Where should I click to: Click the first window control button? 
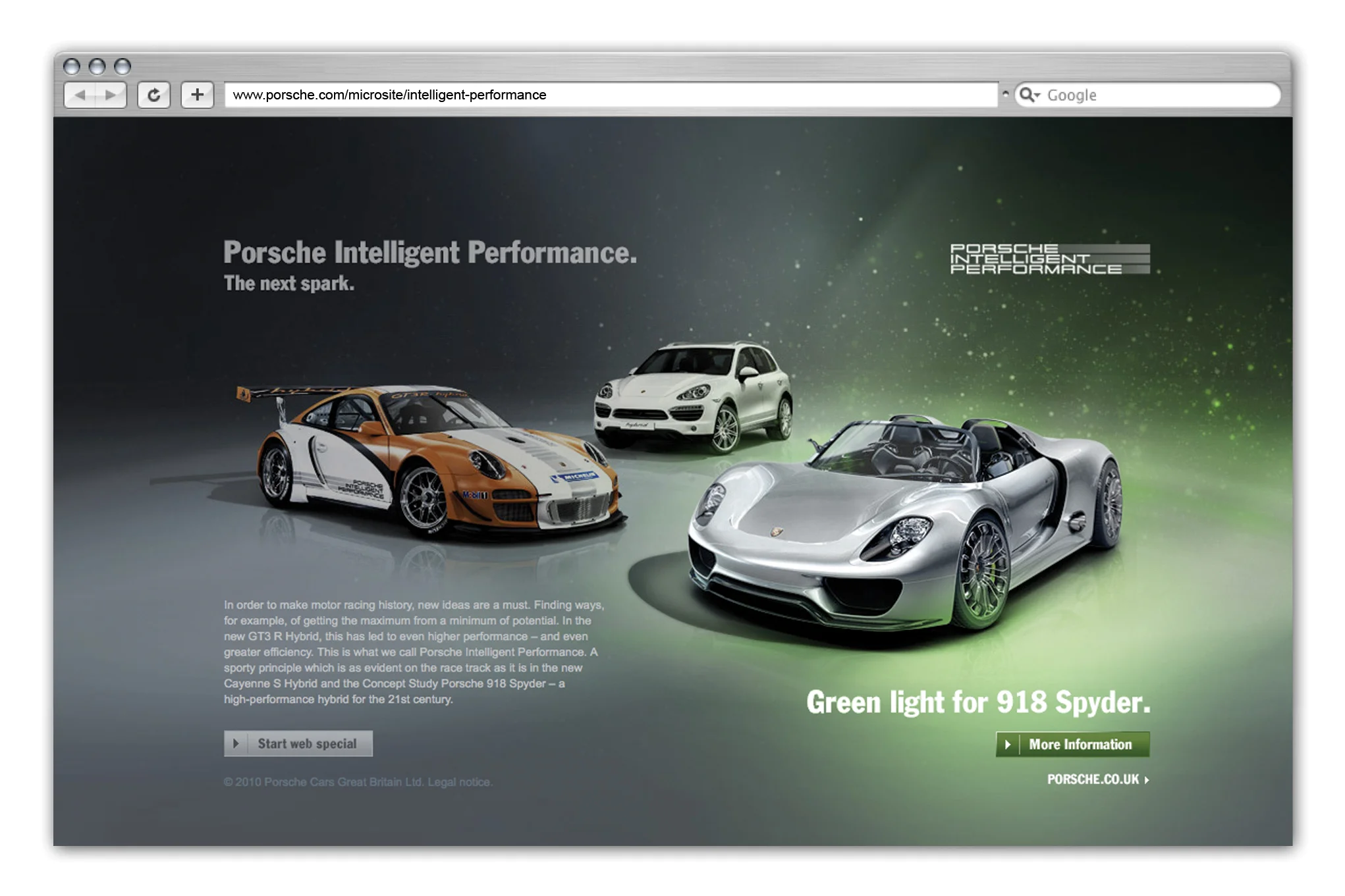[72, 66]
